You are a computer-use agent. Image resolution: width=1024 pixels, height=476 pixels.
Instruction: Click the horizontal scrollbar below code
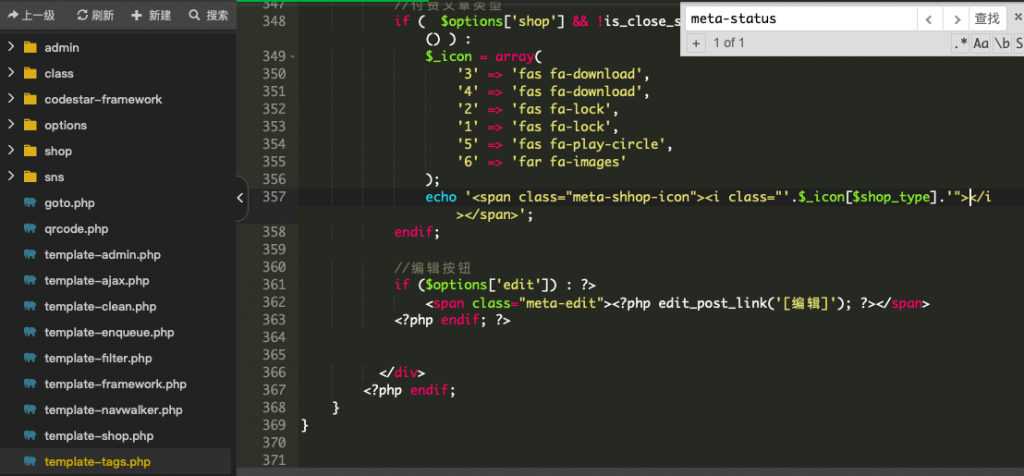630,471
